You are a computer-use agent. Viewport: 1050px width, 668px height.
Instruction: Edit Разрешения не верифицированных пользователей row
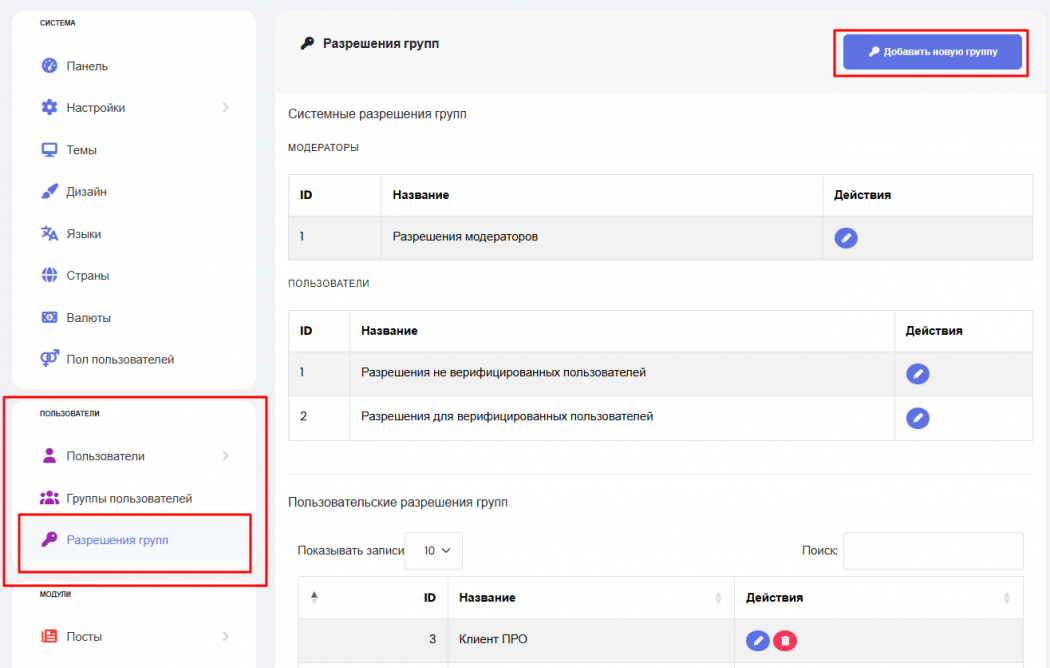[917, 374]
